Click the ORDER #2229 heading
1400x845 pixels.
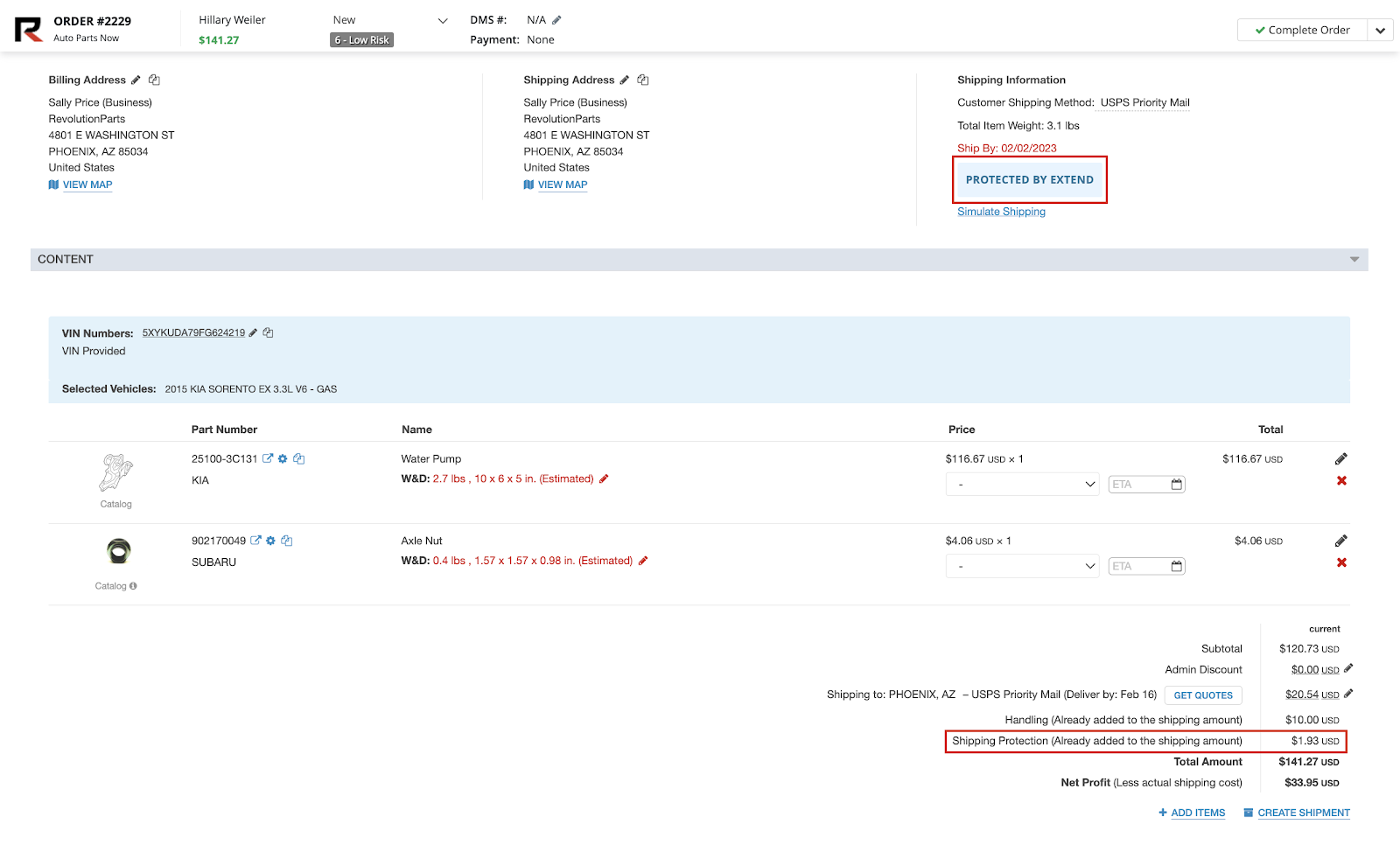click(x=93, y=21)
